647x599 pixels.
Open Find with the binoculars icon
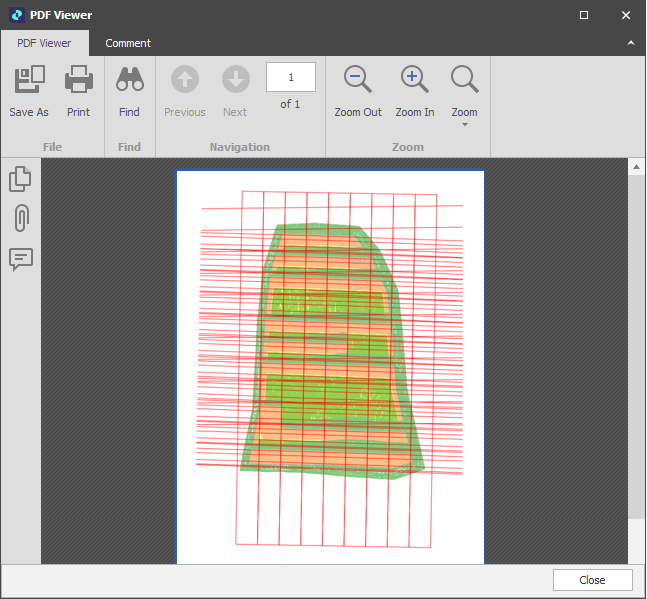pos(130,80)
